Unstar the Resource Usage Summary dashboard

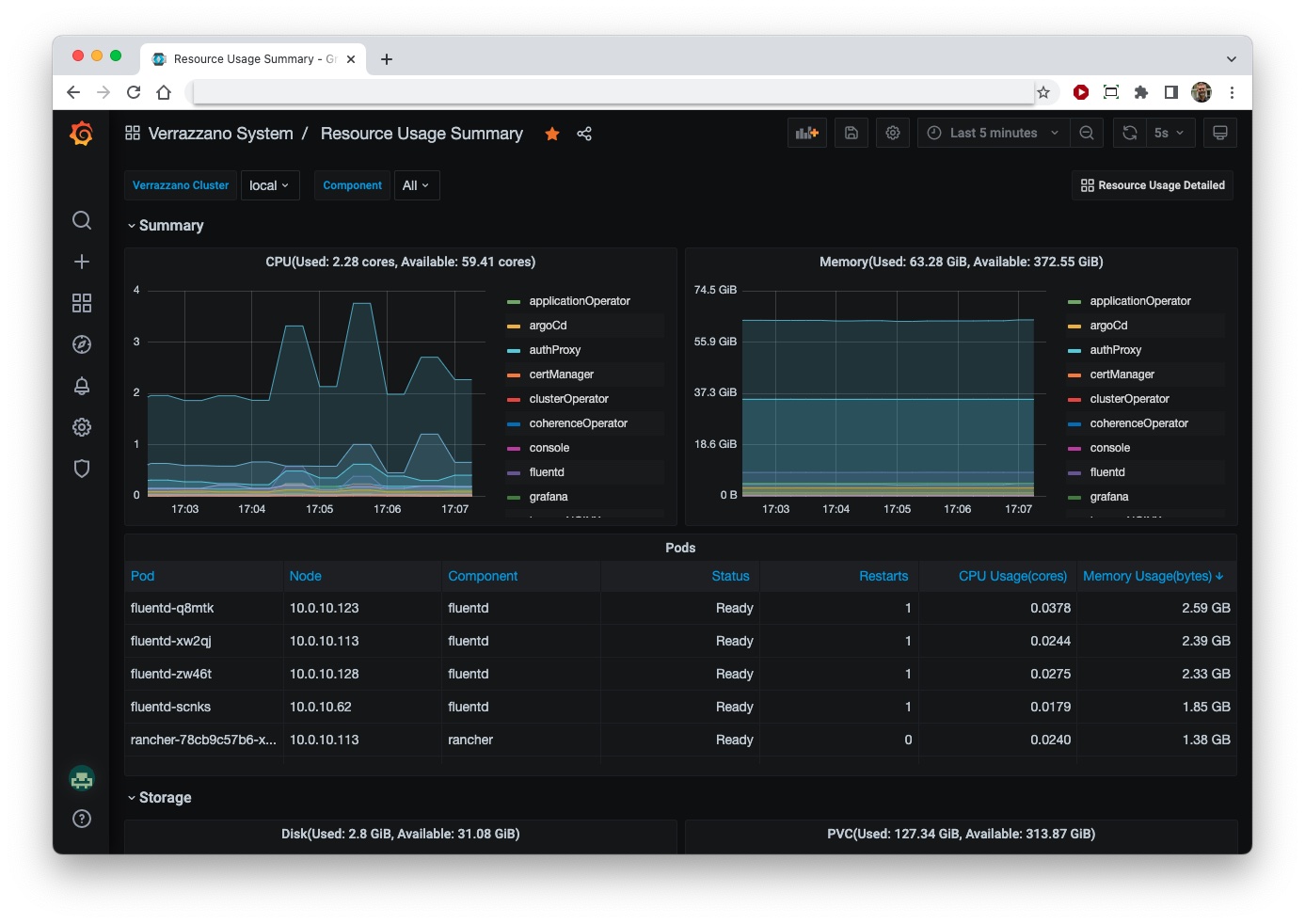click(551, 134)
